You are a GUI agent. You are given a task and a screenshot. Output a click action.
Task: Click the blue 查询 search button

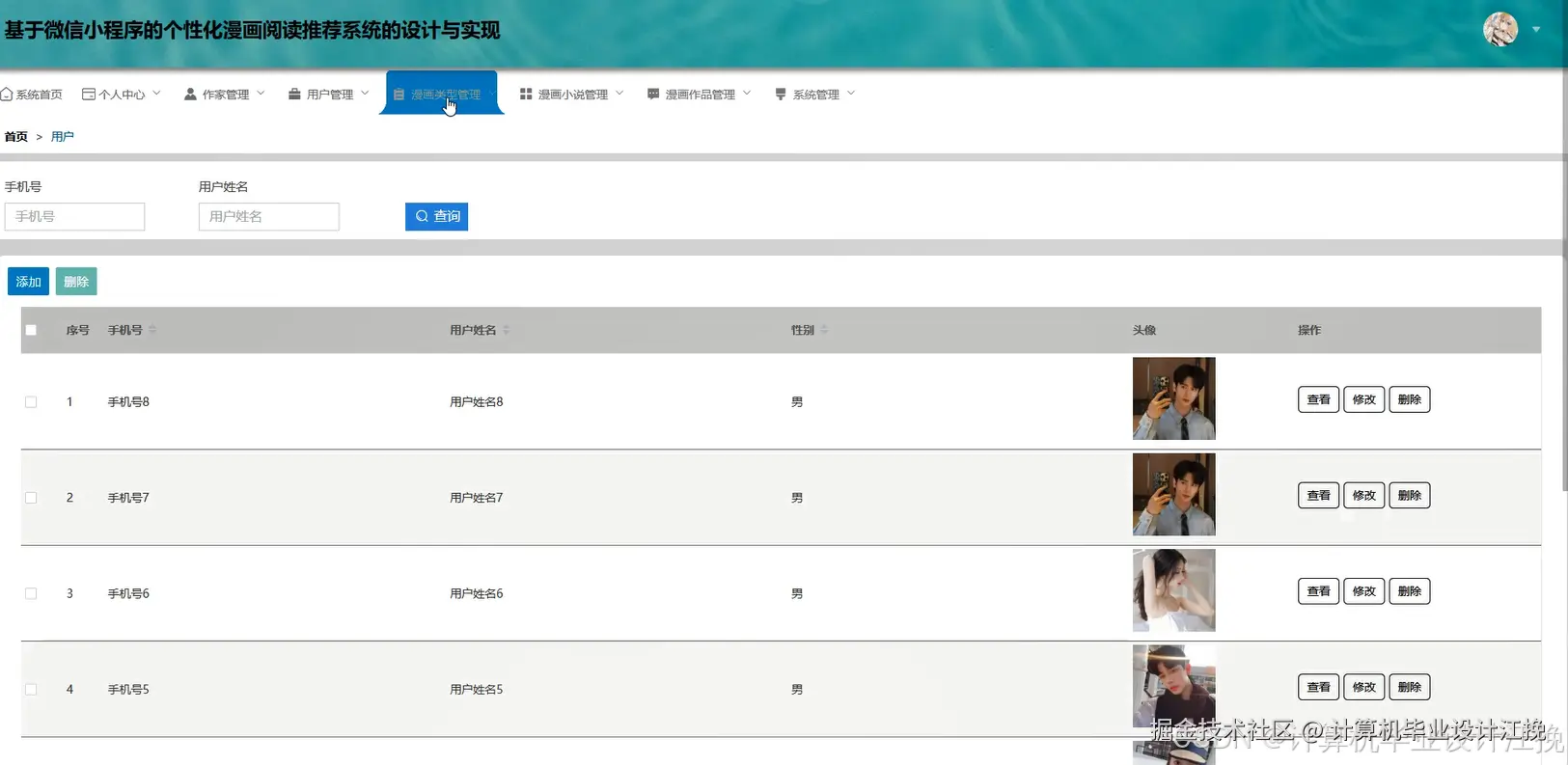(x=436, y=217)
